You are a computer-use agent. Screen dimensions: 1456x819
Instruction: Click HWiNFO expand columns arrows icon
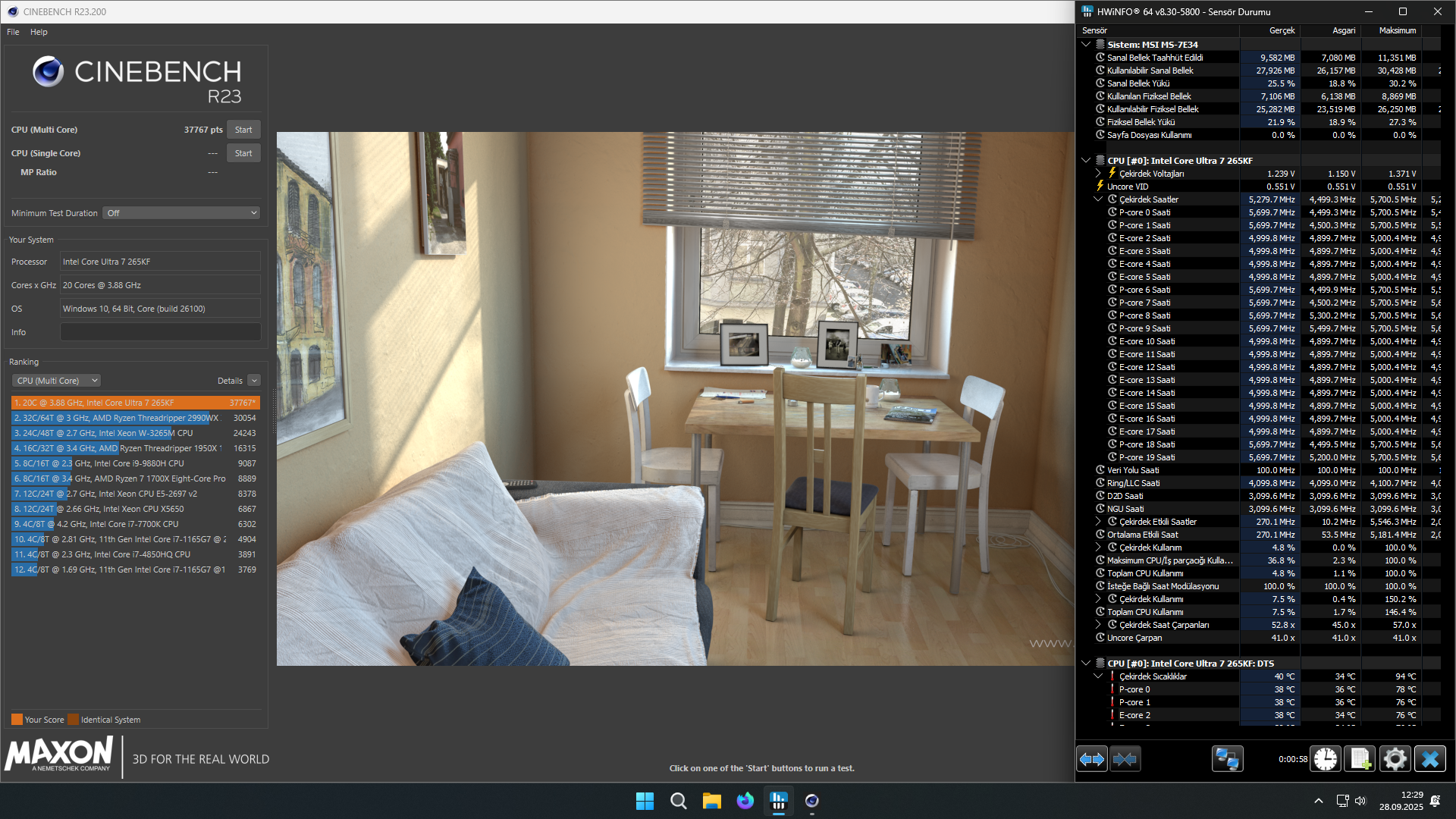pos(1092,759)
